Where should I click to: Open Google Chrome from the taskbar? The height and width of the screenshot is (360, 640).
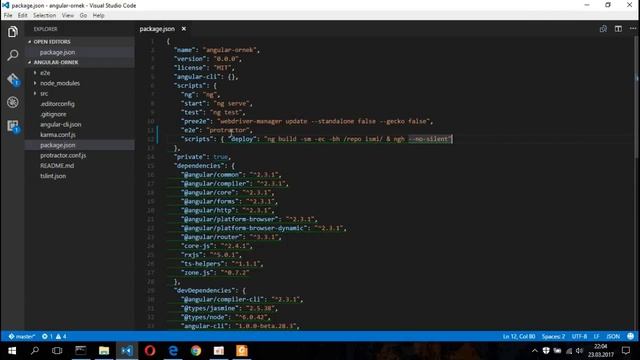coord(196,351)
